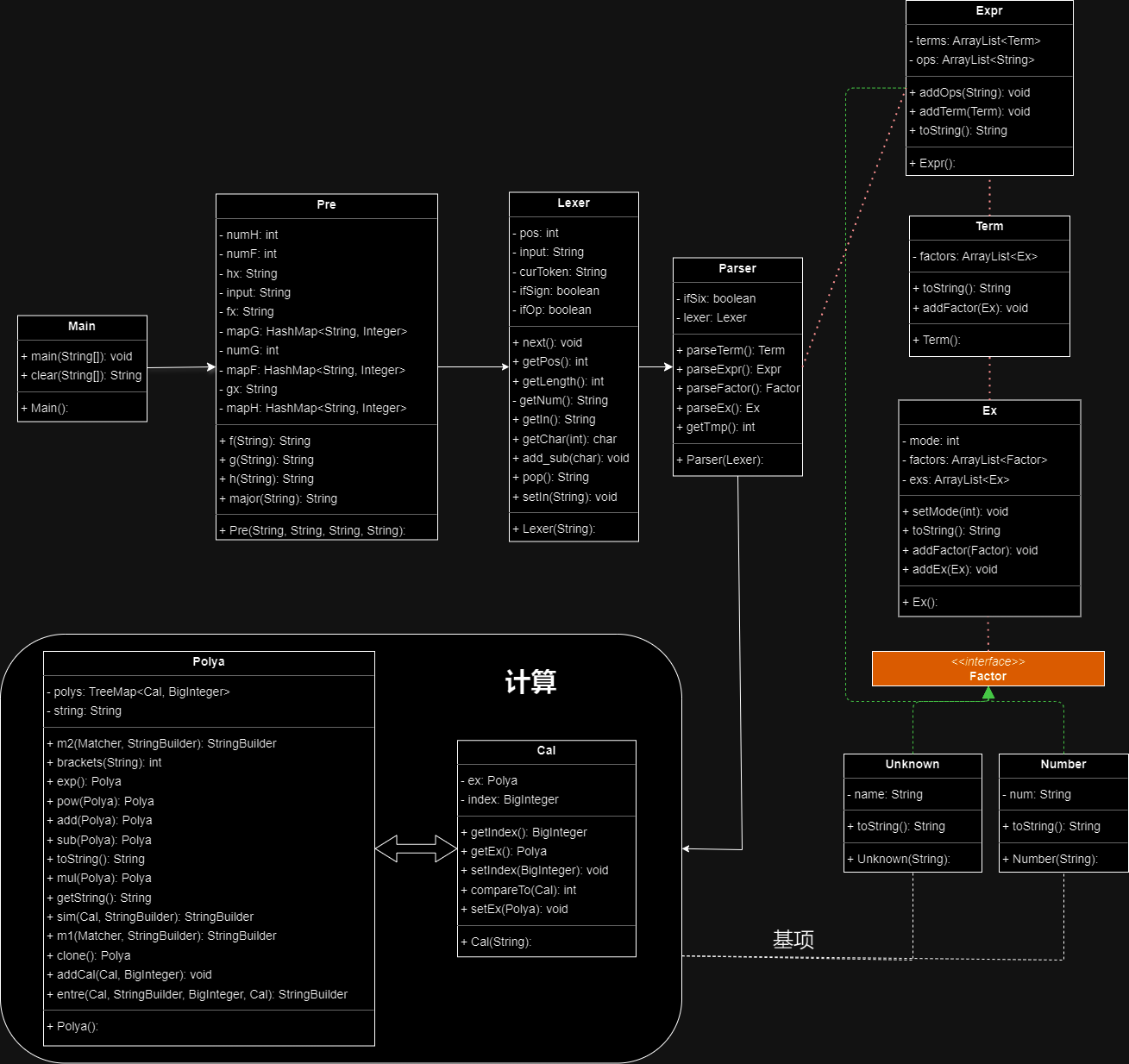Viewport: 1129px width, 1064px height.
Task: Select the Lexer class title
Action: click(574, 203)
